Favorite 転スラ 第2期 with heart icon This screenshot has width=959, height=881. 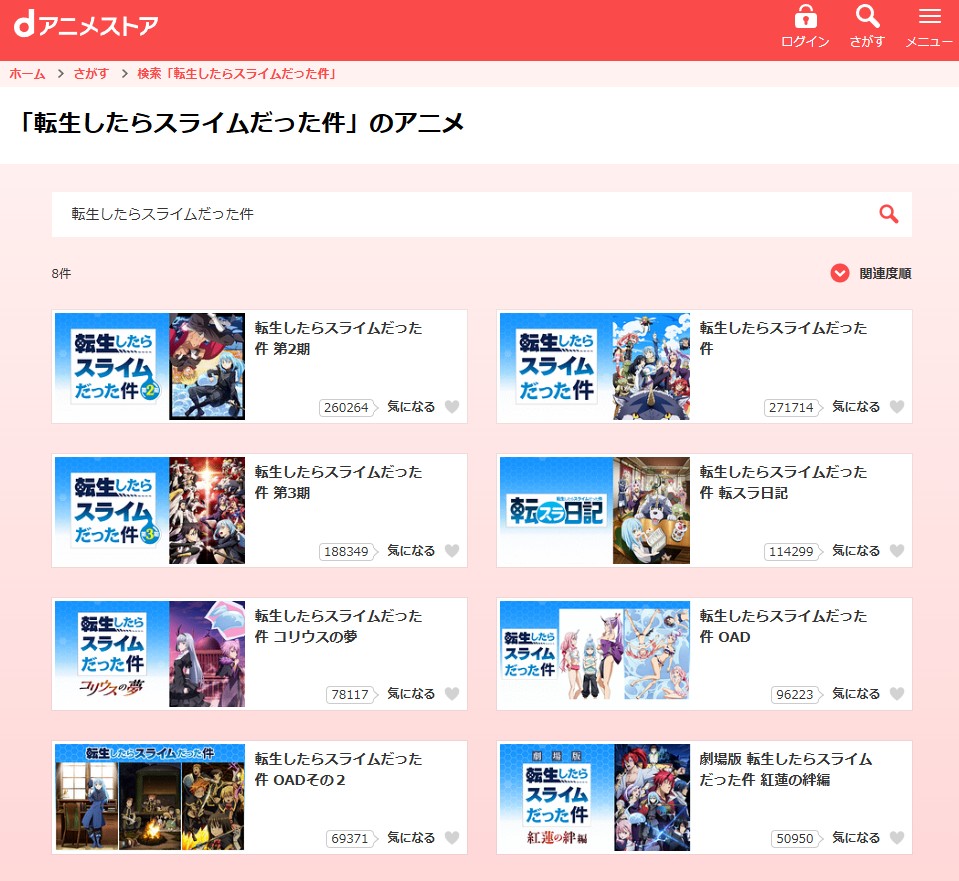pos(452,407)
